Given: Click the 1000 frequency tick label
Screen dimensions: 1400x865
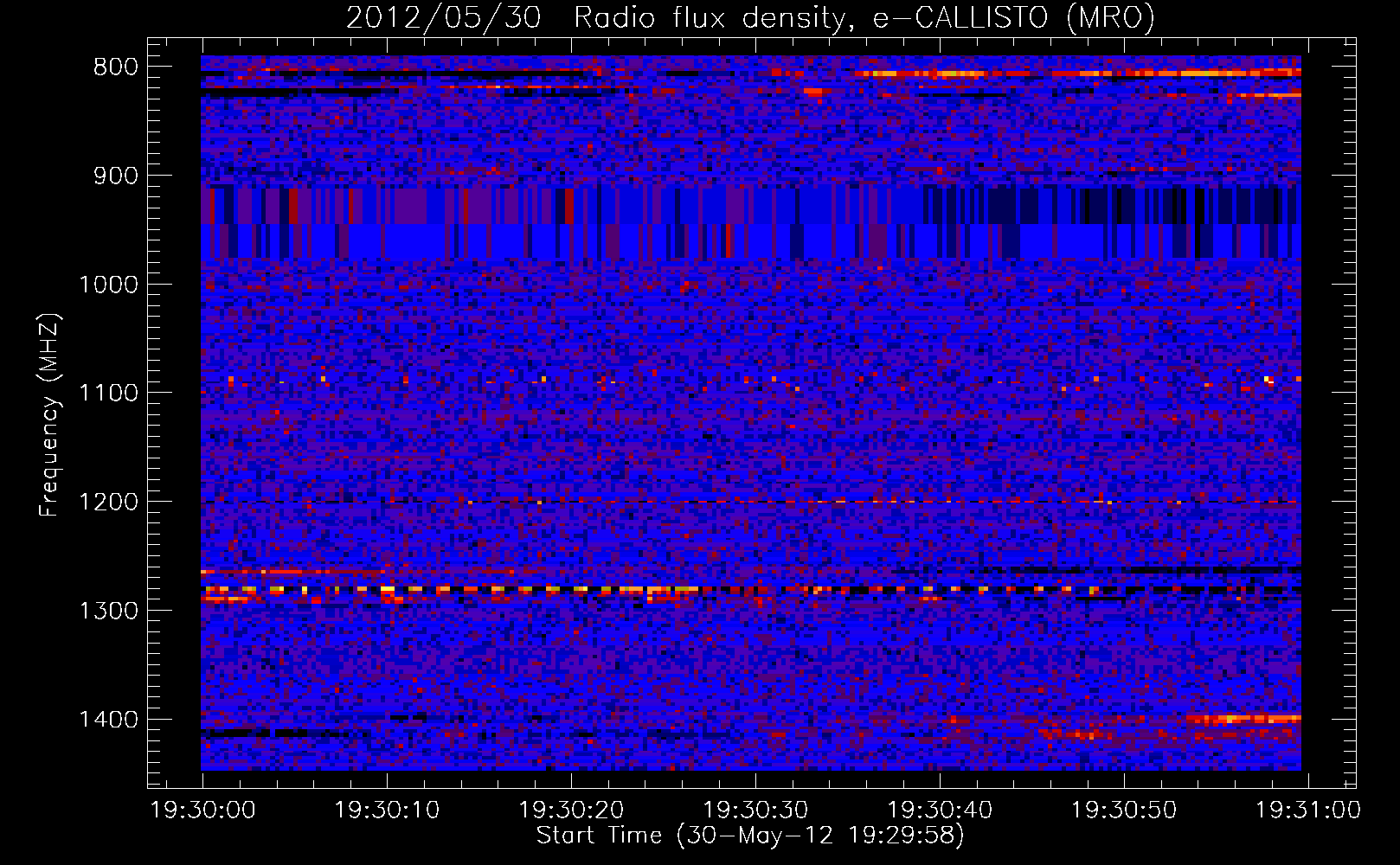Looking at the screenshot, I should pos(108,285).
